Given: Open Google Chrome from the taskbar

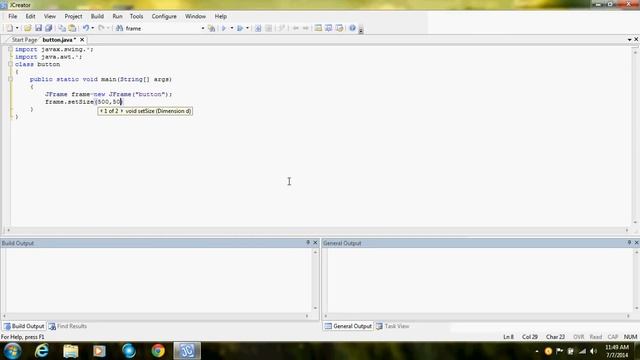Looking at the screenshot, I should pyautogui.click(x=158, y=351).
